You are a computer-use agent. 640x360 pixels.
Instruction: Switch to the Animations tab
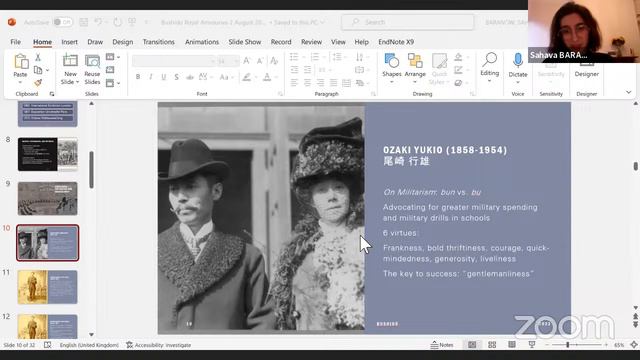coord(202,42)
